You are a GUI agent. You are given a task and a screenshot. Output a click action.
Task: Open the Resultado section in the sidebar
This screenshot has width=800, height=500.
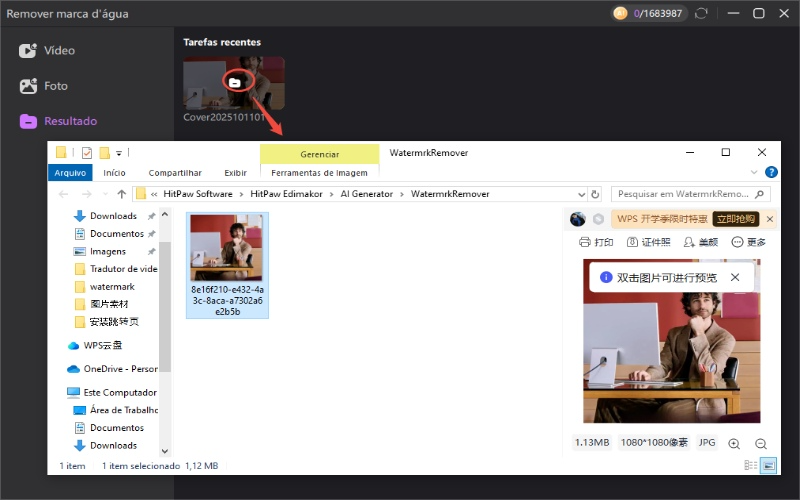[x=70, y=121]
